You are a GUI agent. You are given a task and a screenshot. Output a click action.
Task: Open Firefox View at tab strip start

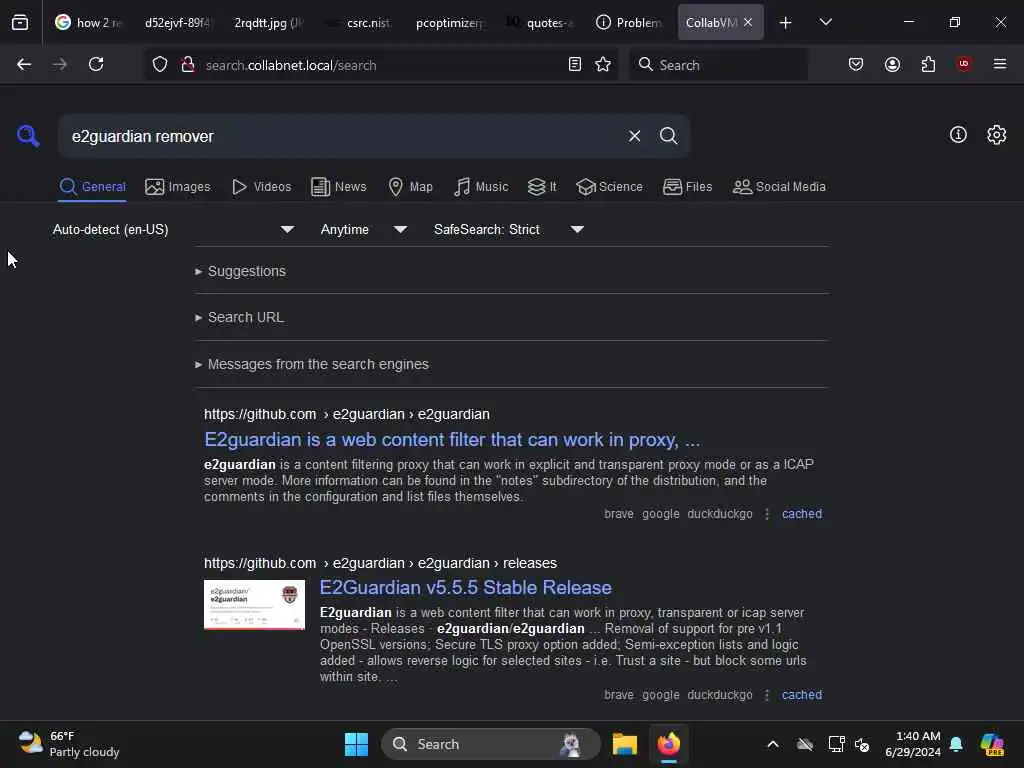pos(20,23)
